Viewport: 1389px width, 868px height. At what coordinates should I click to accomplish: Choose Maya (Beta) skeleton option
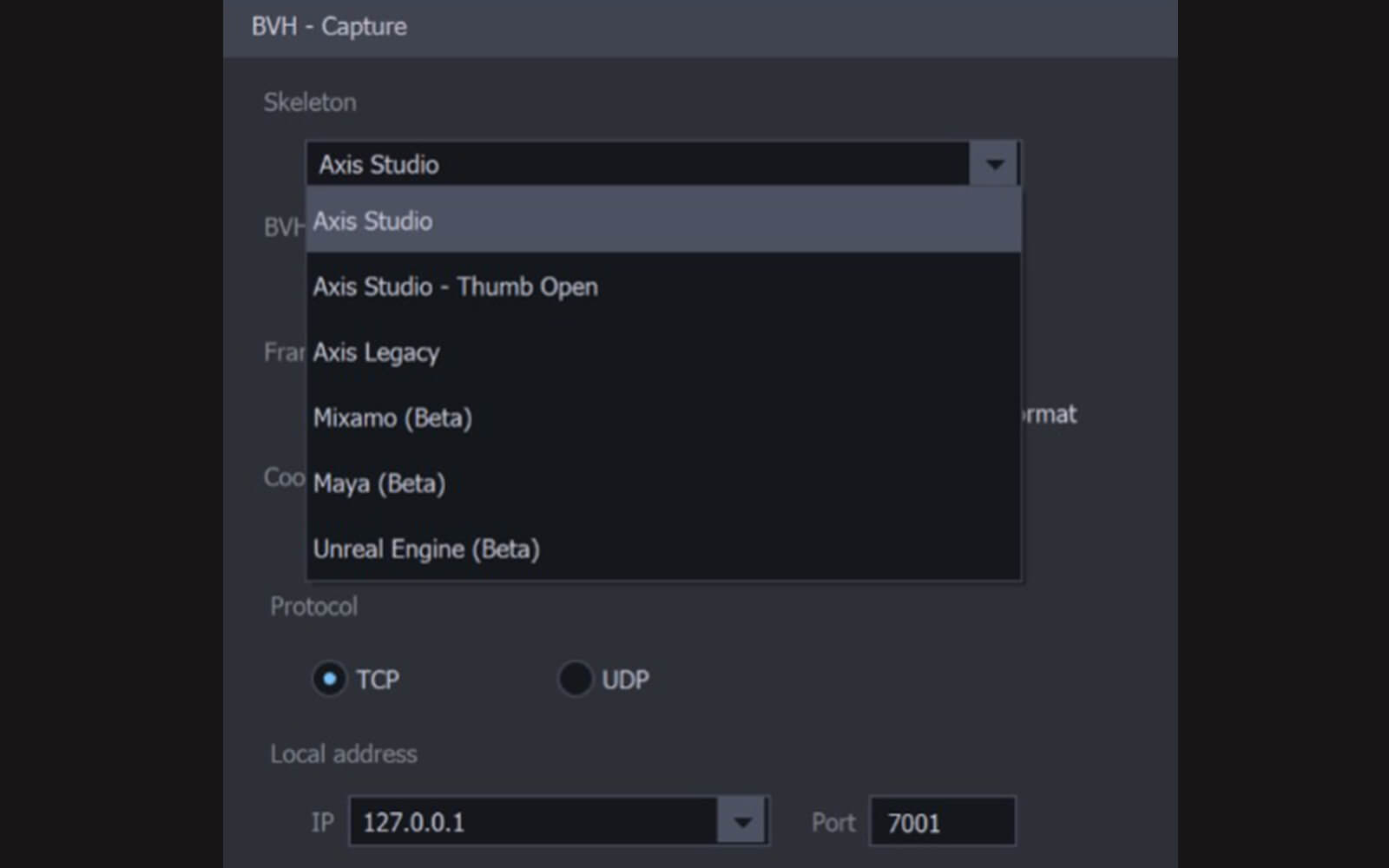tap(663, 483)
